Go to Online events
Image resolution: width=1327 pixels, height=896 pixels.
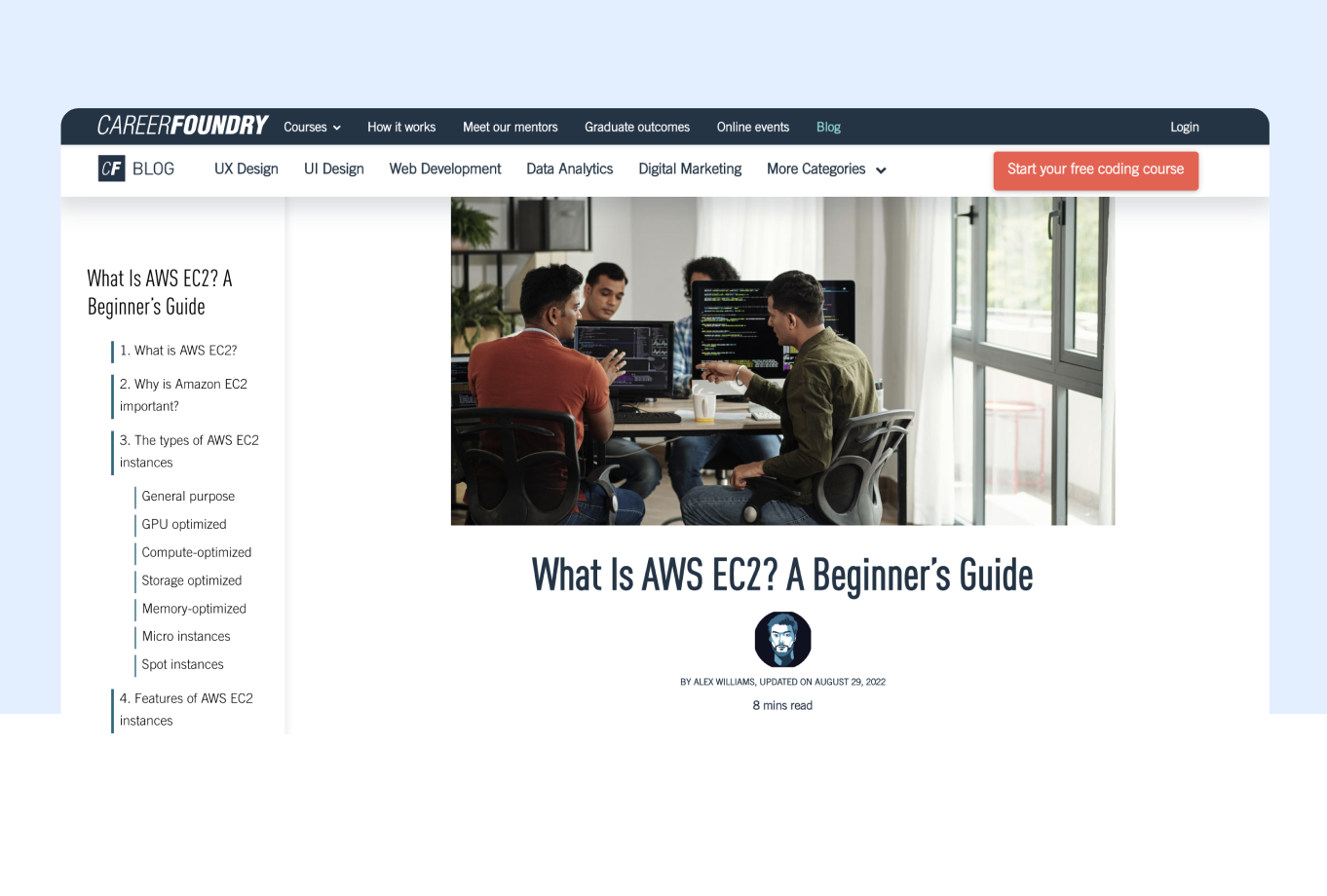pos(752,127)
